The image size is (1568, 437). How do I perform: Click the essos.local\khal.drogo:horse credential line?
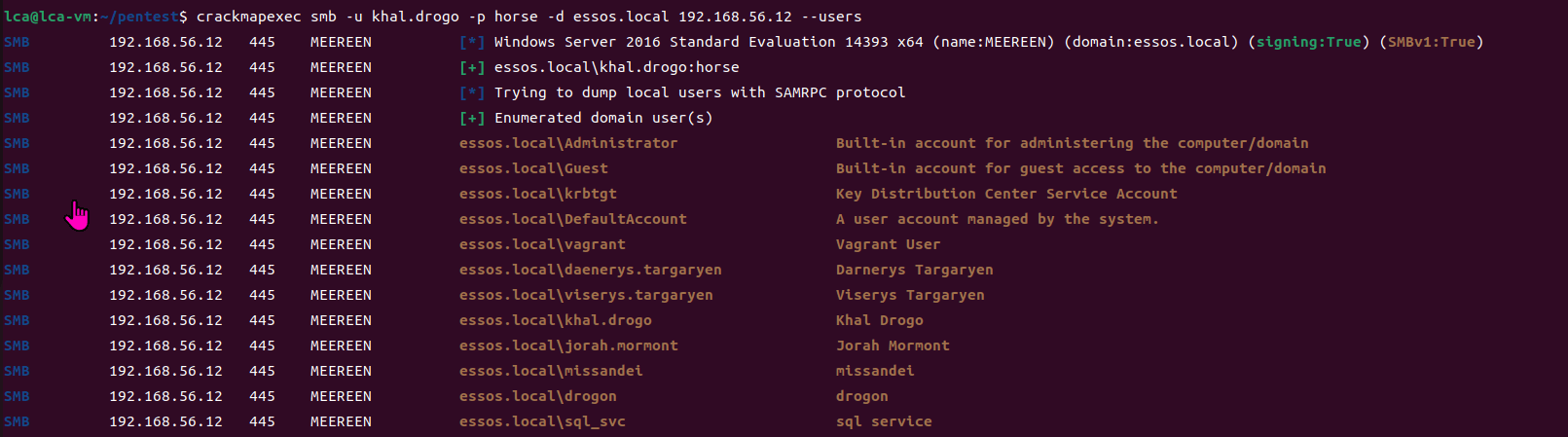(x=616, y=67)
